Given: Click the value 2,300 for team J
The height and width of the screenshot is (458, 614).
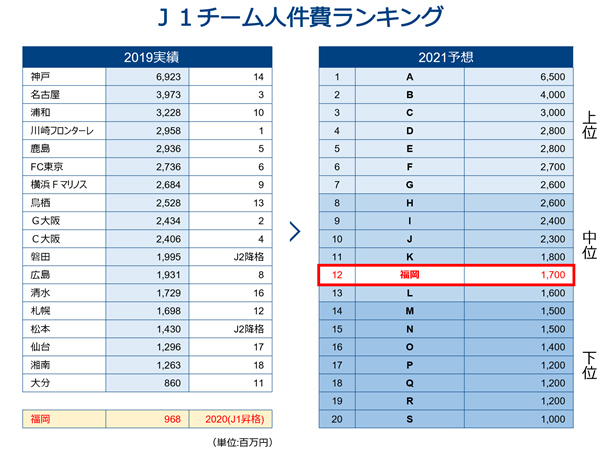Looking at the screenshot, I should click(553, 239).
